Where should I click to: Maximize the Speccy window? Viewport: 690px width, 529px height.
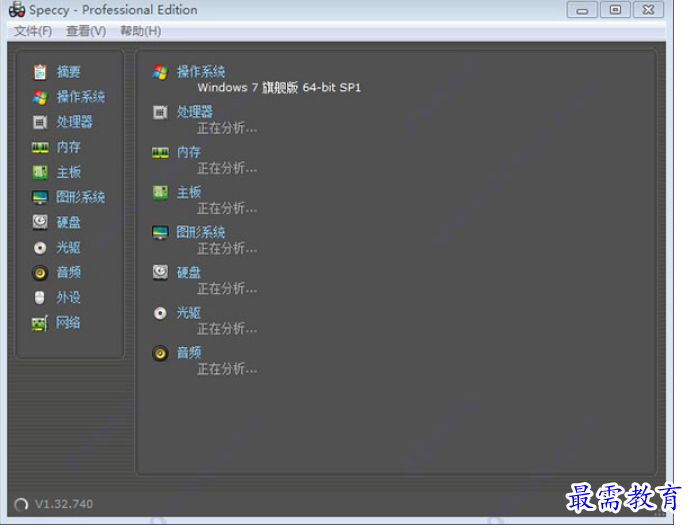tap(615, 10)
